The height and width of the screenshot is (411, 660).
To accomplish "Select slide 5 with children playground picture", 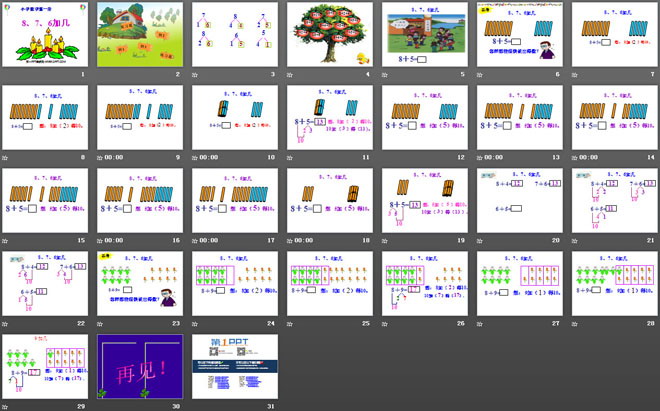I will pos(425,35).
